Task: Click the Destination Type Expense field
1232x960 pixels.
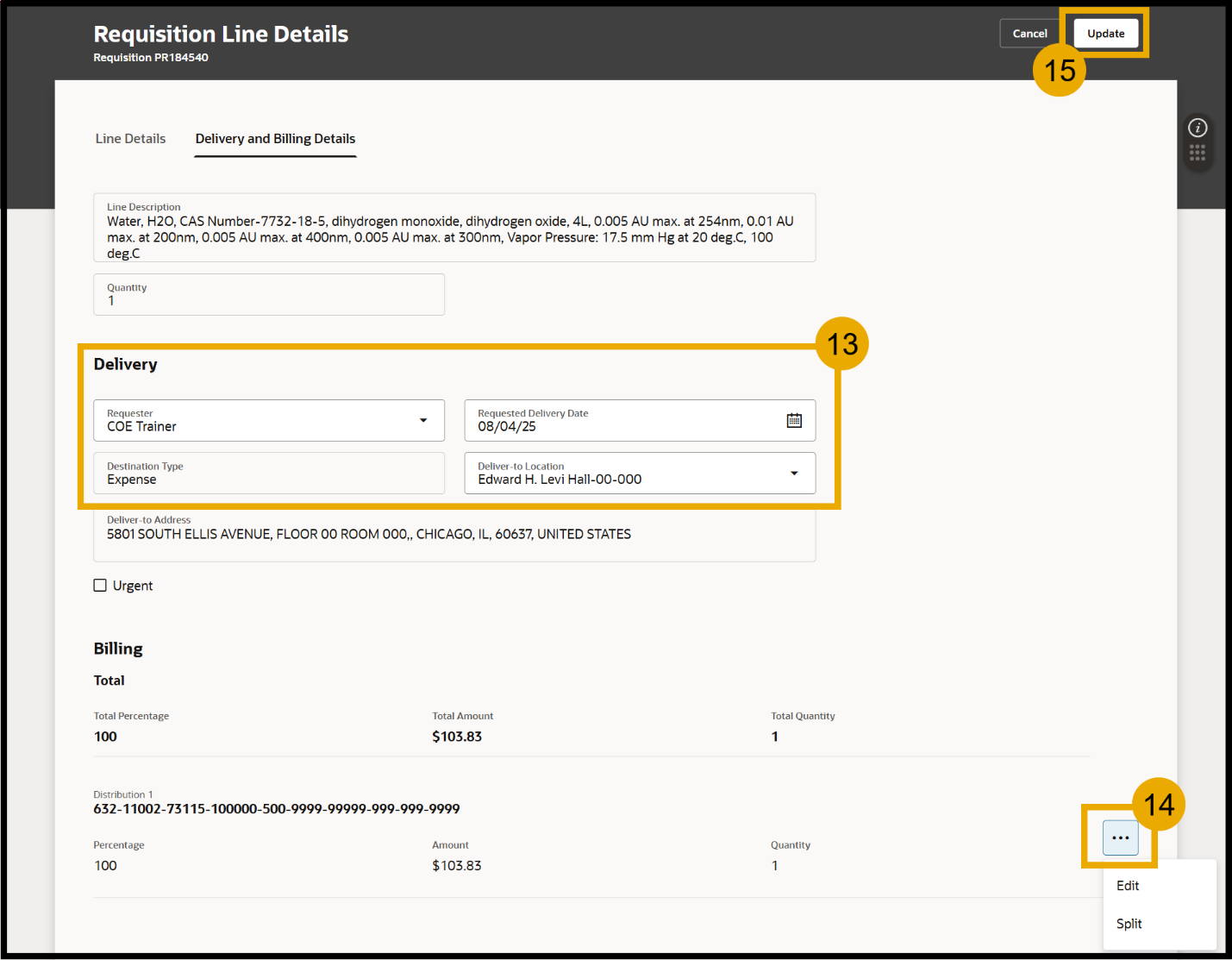Action: coord(268,474)
